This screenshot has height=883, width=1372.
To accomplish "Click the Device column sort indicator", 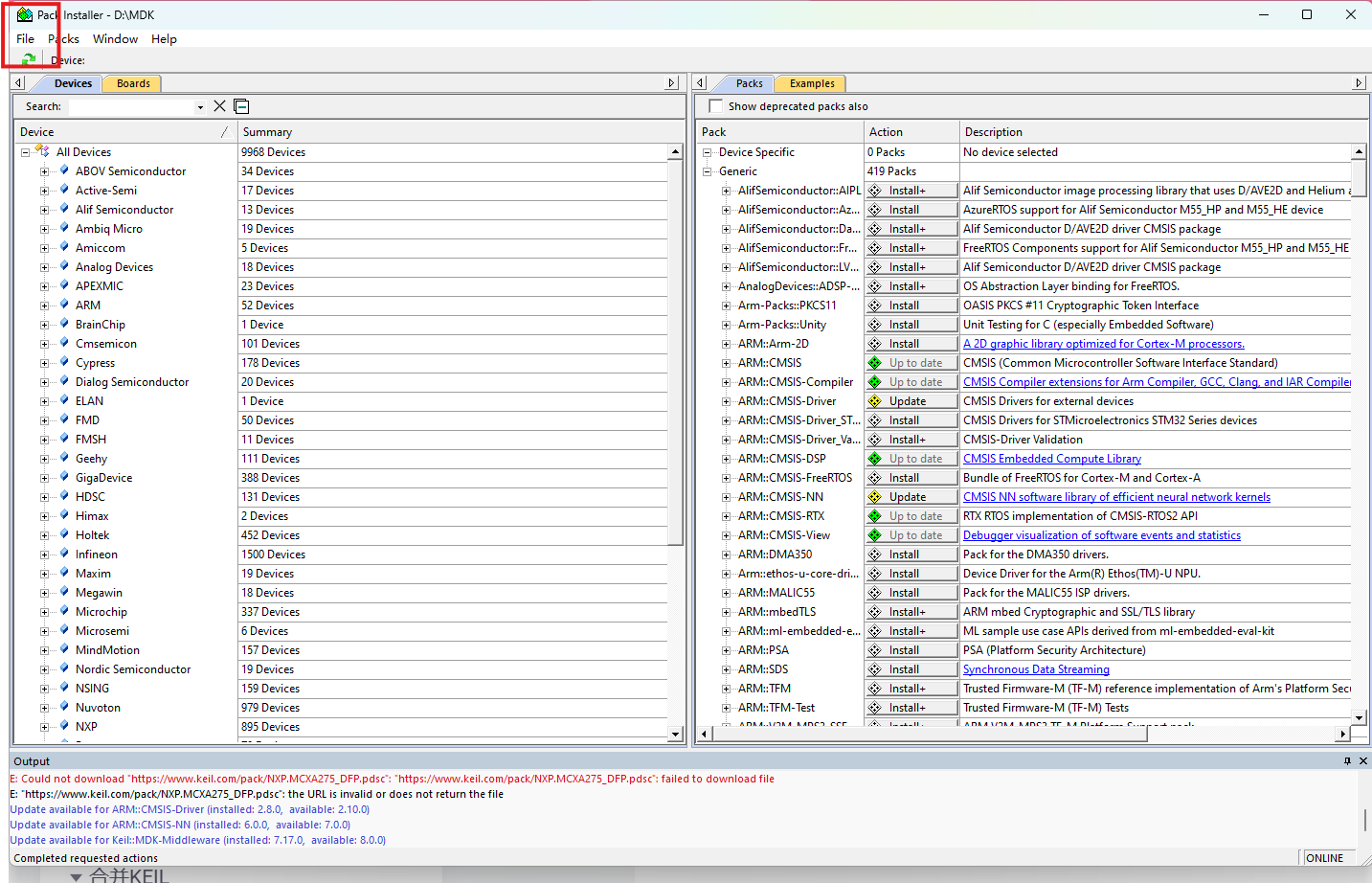I will pyautogui.click(x=225, y=132).
